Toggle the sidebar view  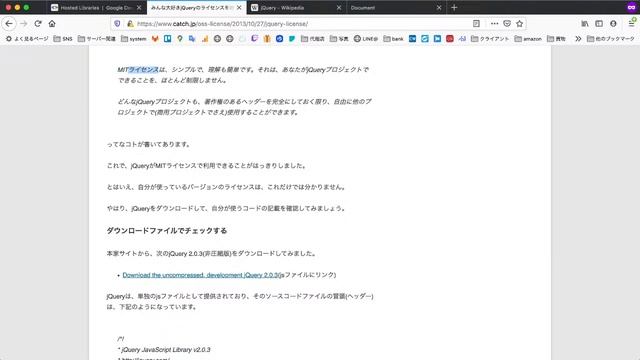point(599,24)
